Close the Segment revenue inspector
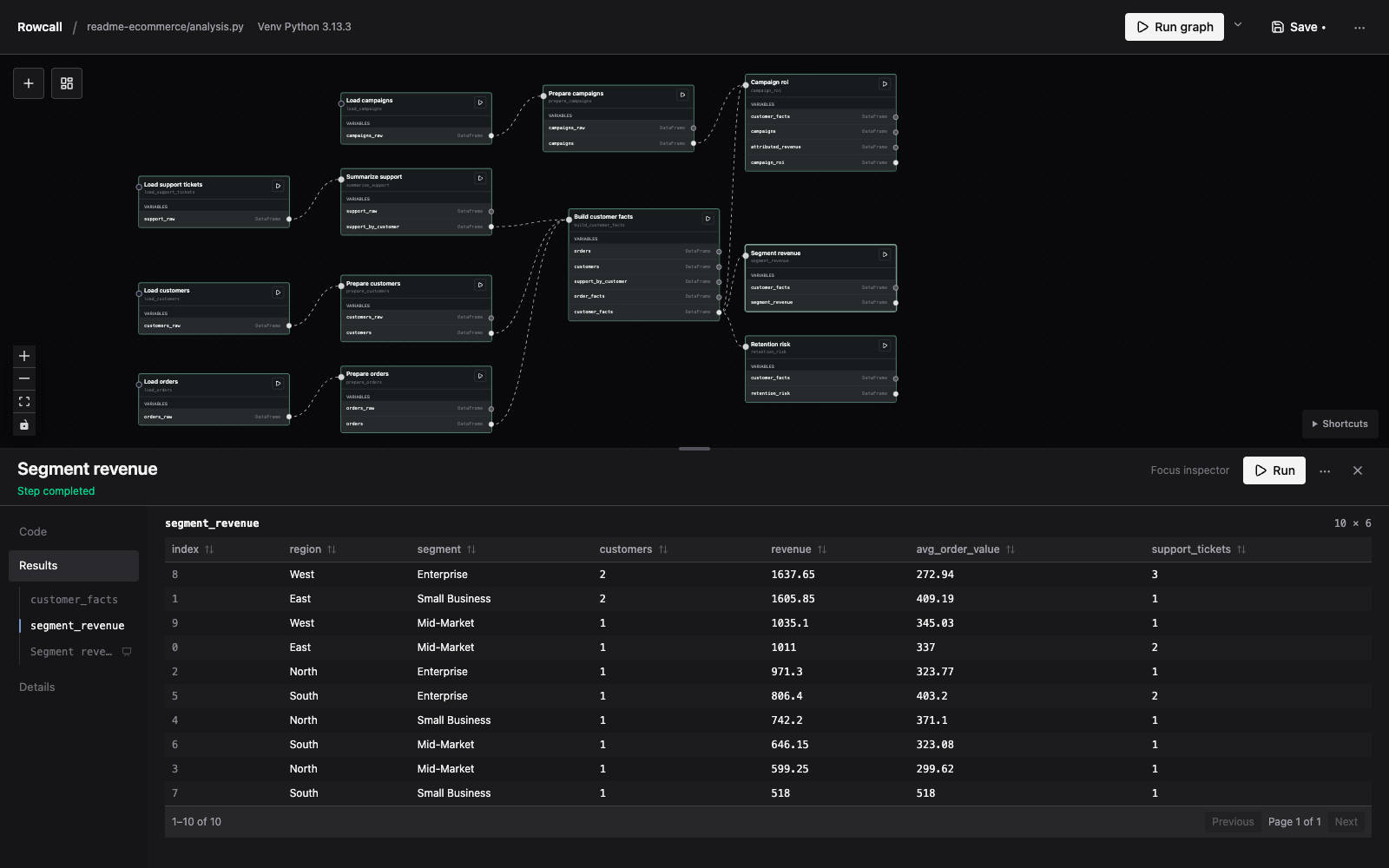Viewport: 1389px width, 868px height. [1358, 470]
